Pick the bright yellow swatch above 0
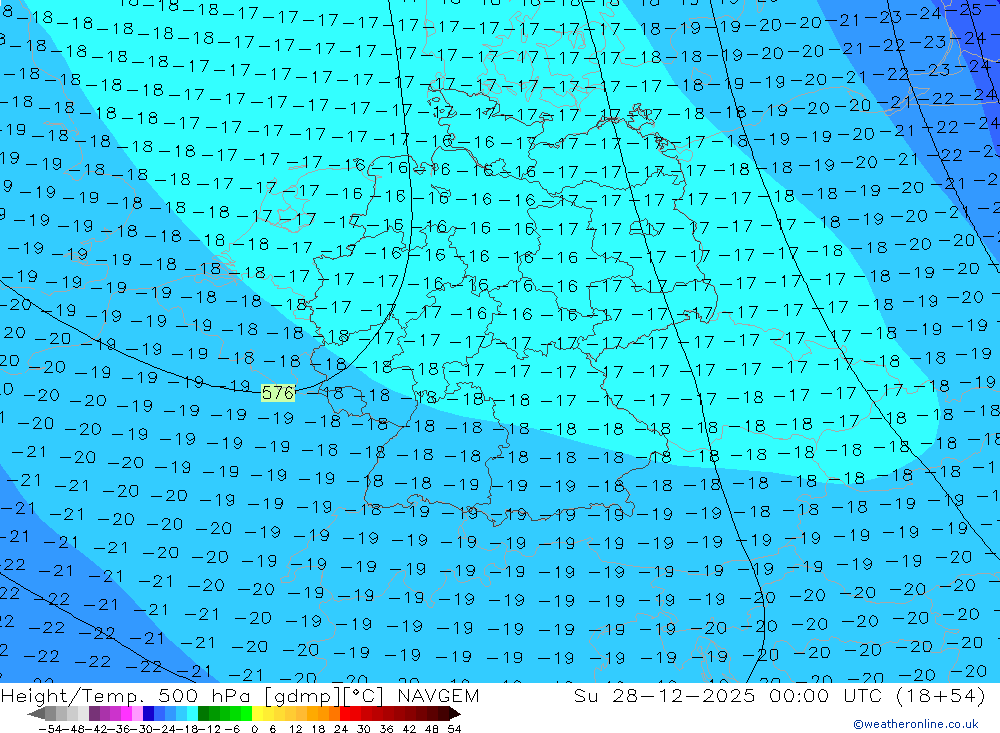The width and height of the screenshot is (1000, 733). click(x=258, y=714)
